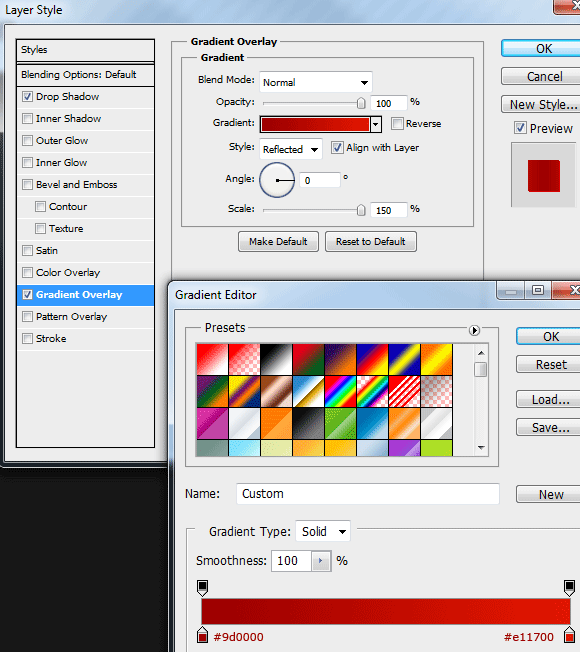
Task: Expand the gradient picker dropdown arrow
Action: (376, 124)
